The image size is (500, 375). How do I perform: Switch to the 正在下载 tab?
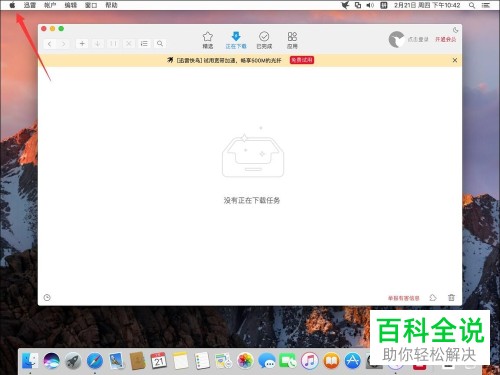(236, 40)
